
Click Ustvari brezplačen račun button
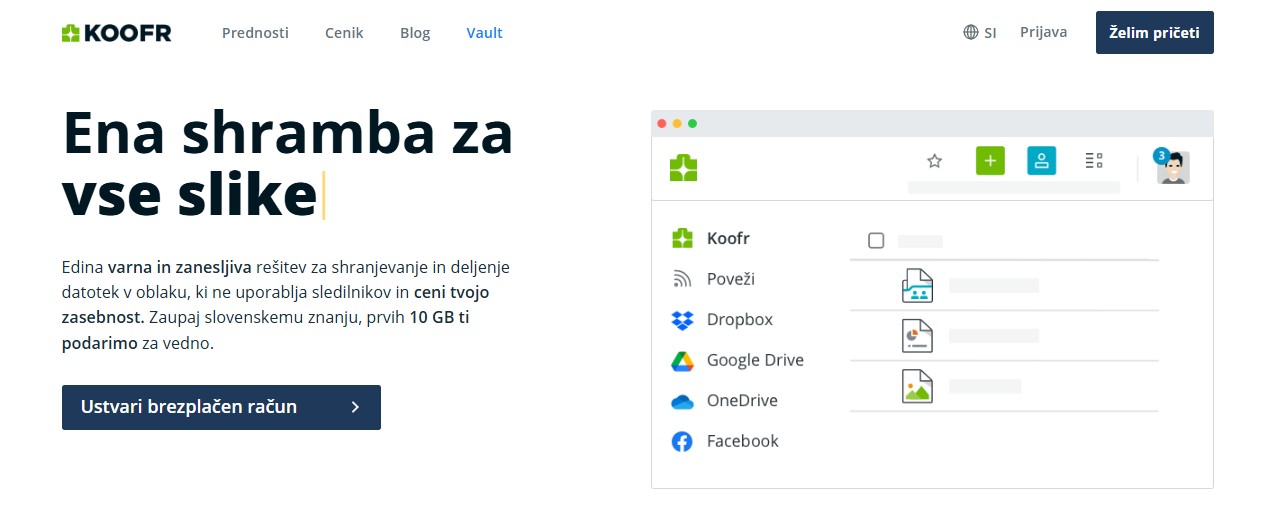pyautogui.click(x=221, y=407)
